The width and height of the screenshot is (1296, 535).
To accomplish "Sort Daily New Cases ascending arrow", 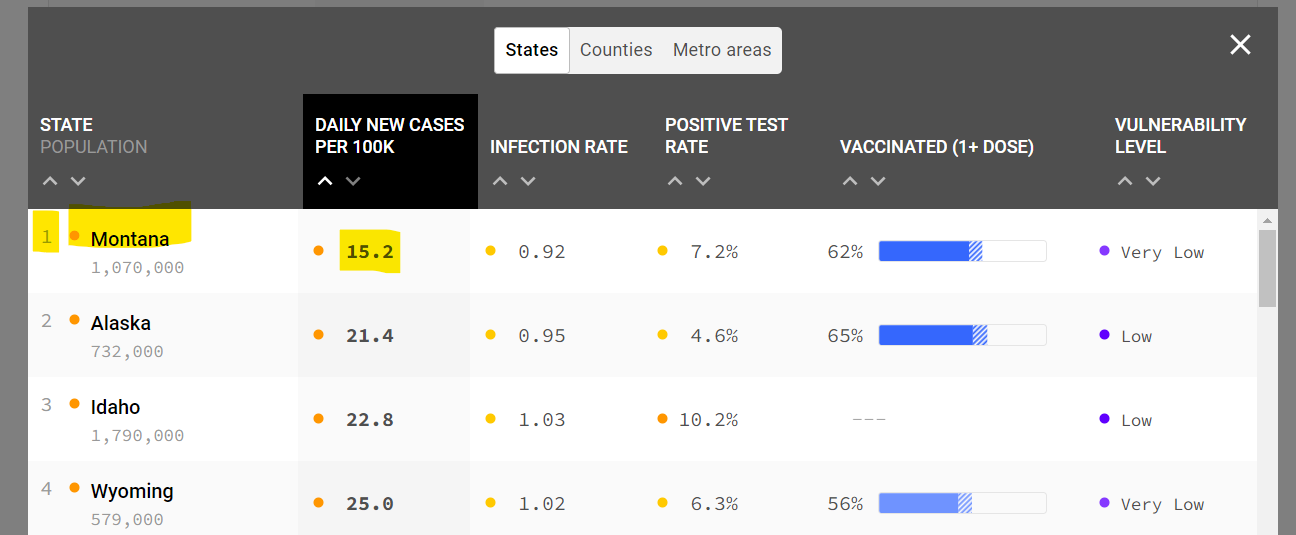I will [324, 181].
